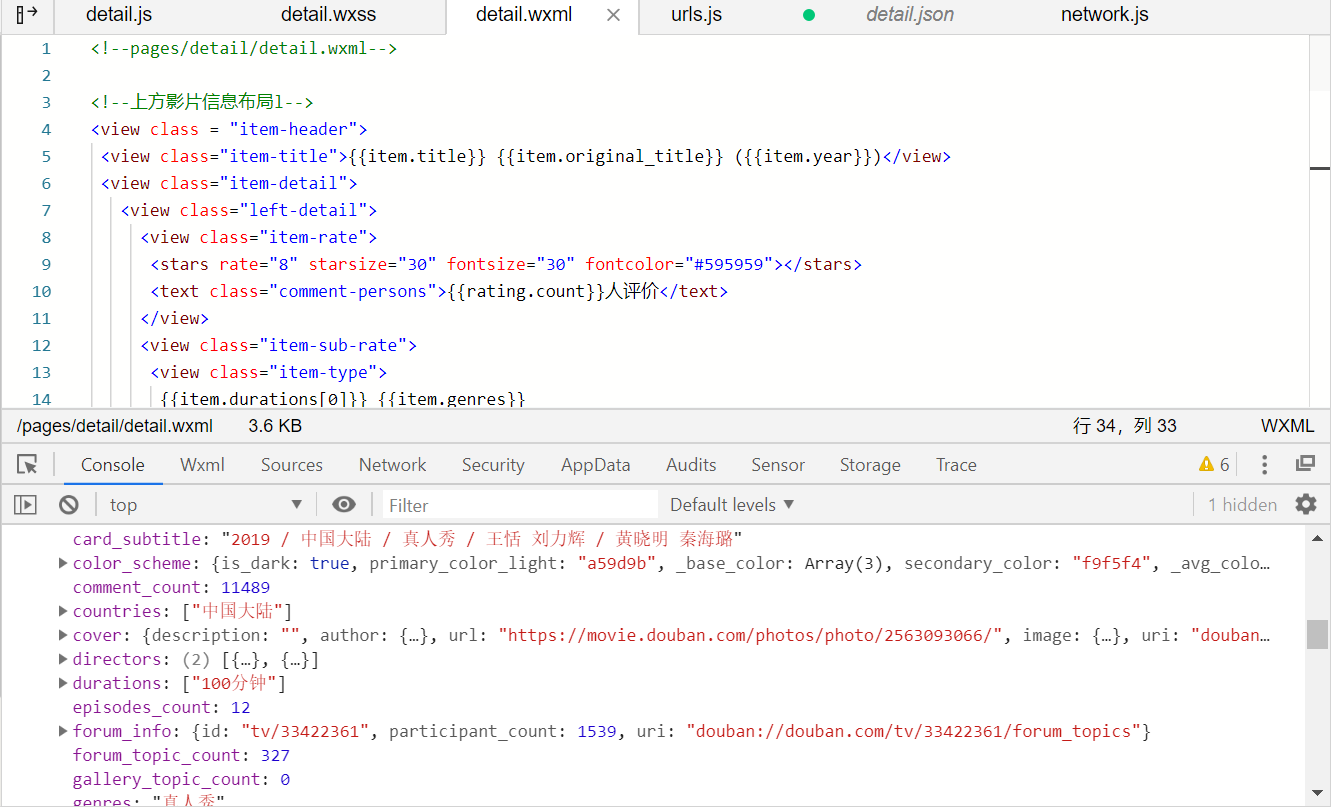
Task: Click the card_subtitle string value
Action: pyautogui.click(x=482, y=540)
